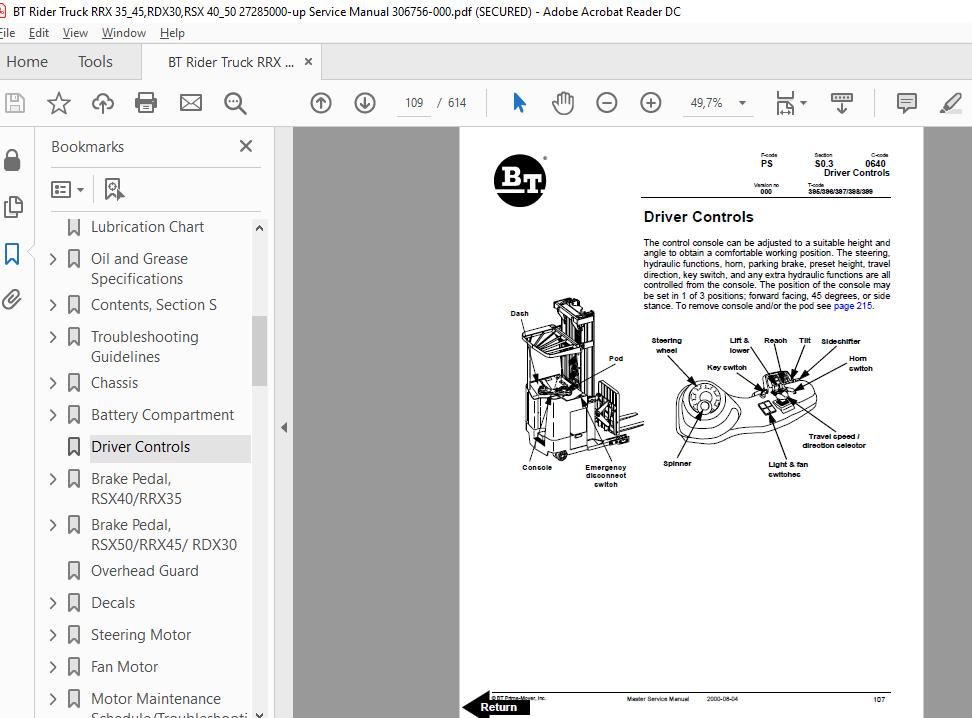Add a comment with speech bubble icon
This screenshot has height=718, width=972.
pos(906,103)
